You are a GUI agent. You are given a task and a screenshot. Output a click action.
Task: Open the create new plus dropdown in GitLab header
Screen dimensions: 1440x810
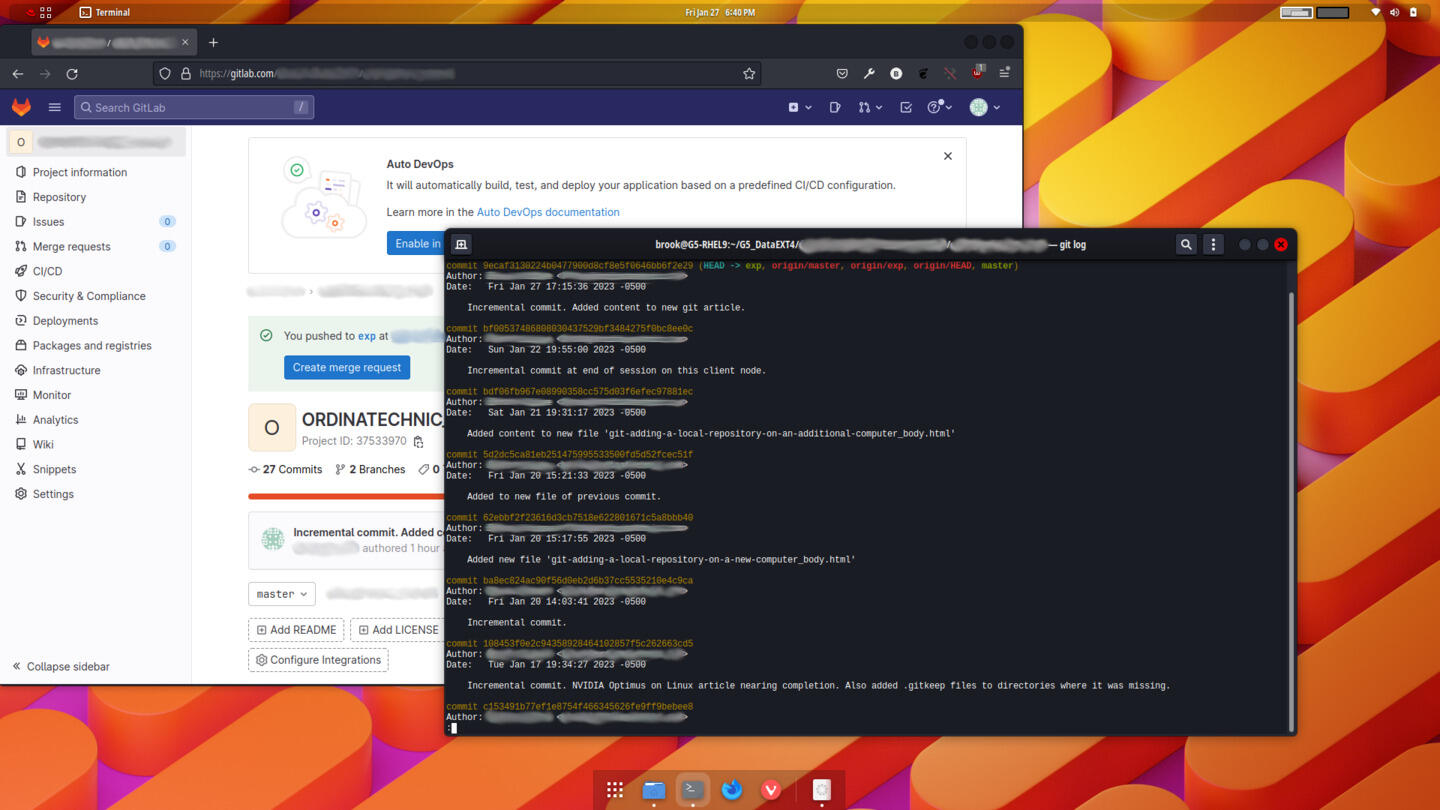click(x=799, y=107)
